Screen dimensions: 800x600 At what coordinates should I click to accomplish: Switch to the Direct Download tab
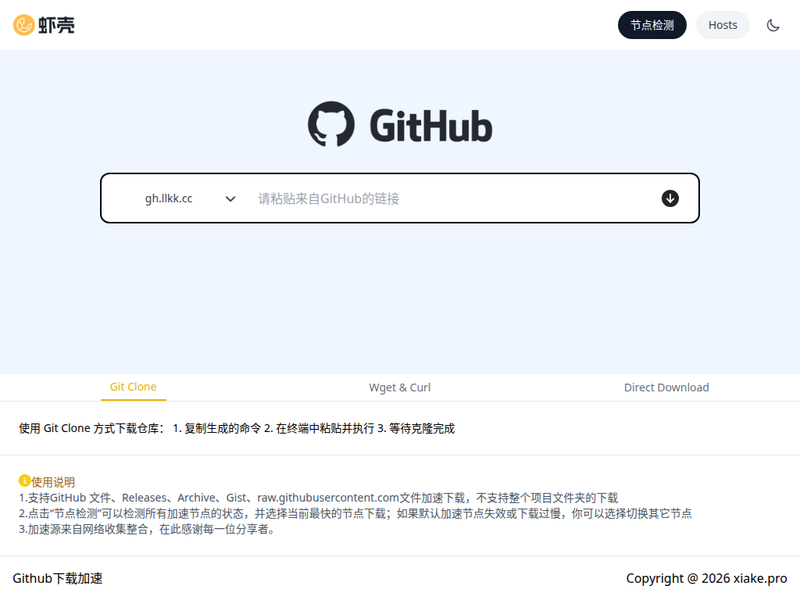(666, 388)
